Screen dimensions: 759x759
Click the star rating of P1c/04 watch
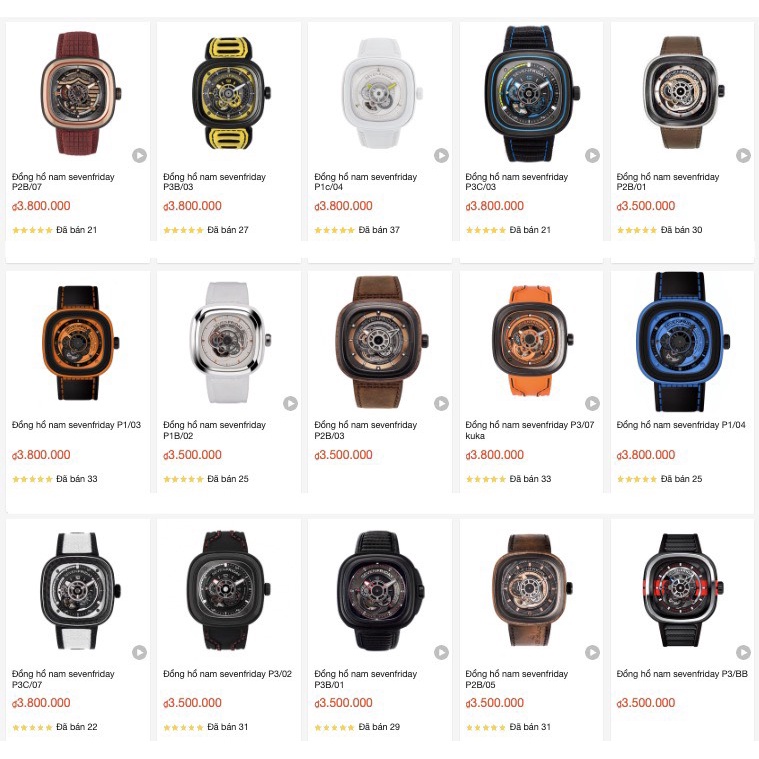[334, 230]
